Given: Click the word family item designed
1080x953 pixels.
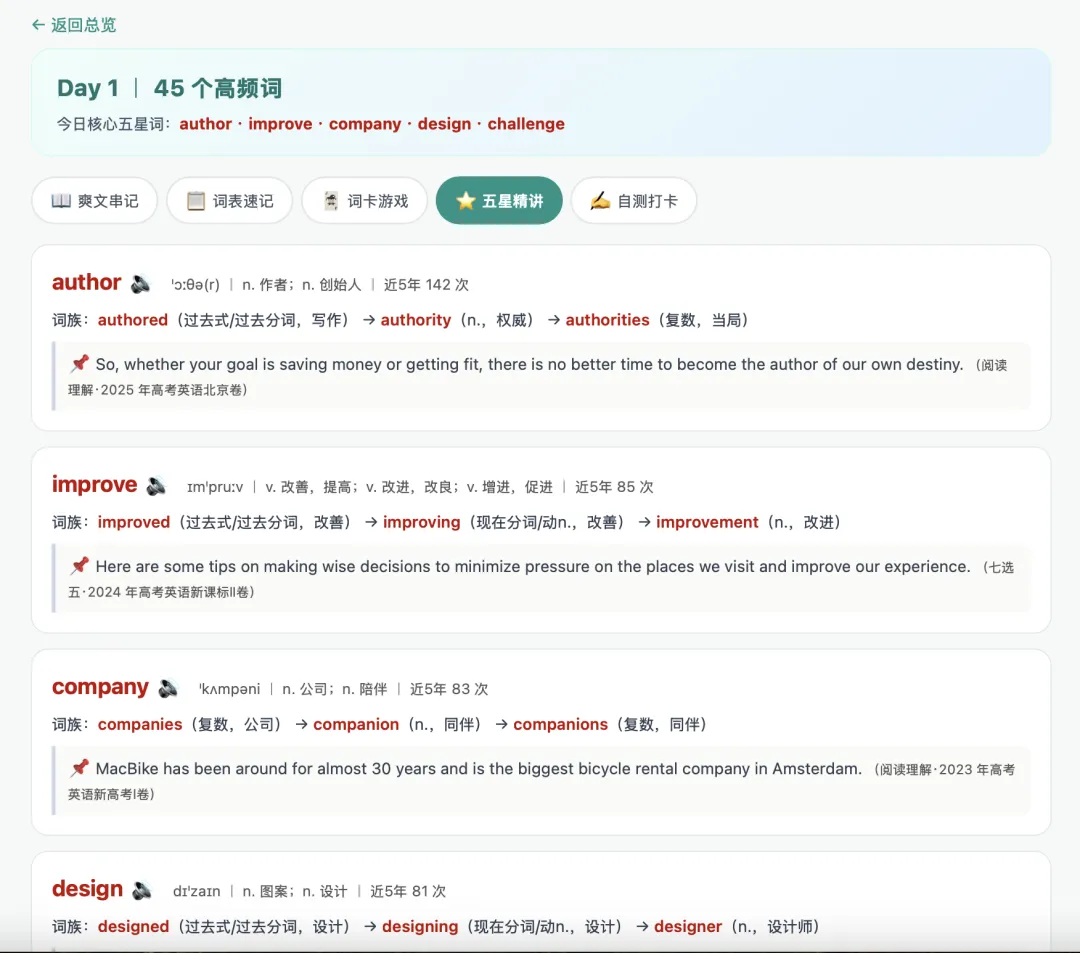Looking at the screenshot, I should [134, 927].
